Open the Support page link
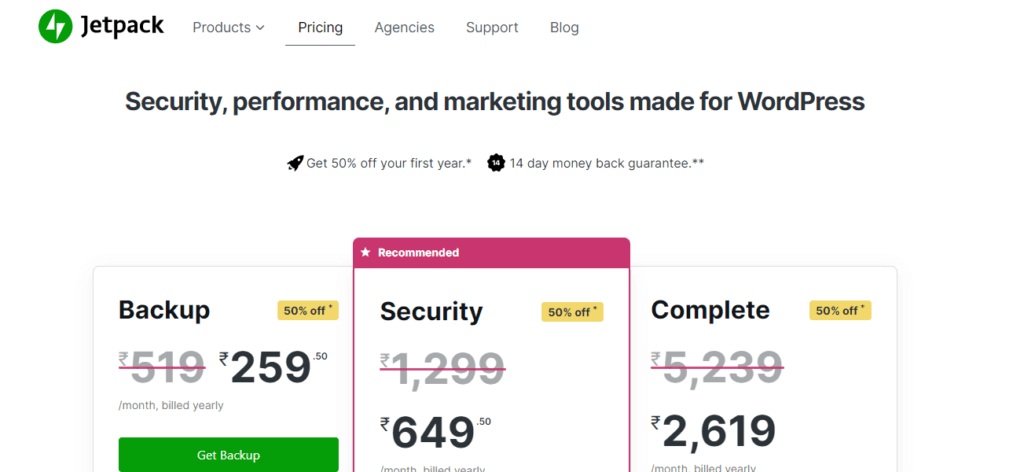This screenshot has width=1024, height=472. click(492, 27)
